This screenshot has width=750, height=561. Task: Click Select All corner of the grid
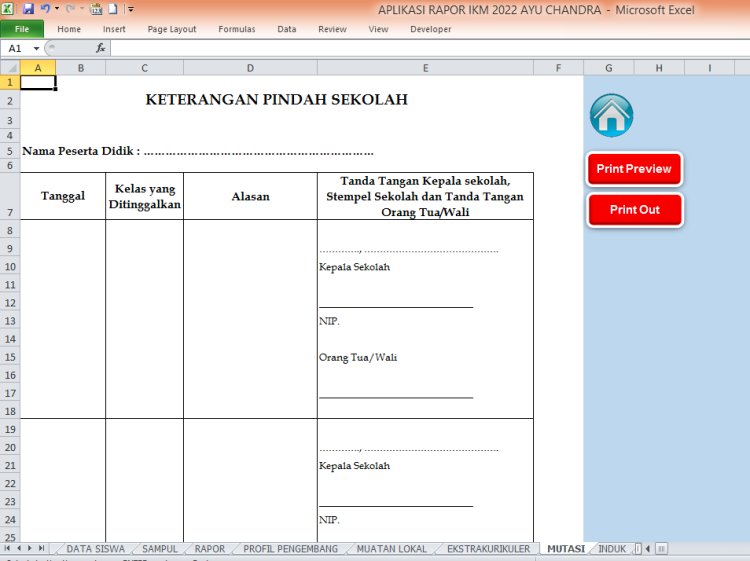pos(9,67)
